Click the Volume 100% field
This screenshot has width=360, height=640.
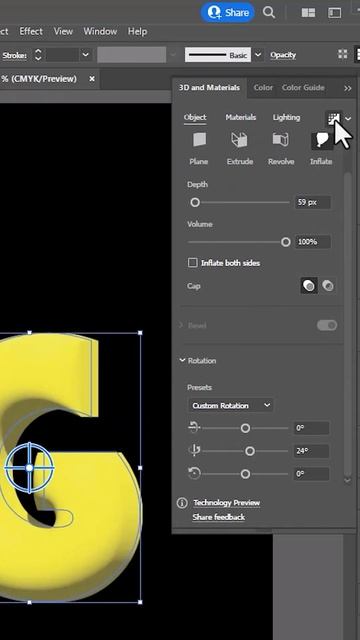[313, 242]
